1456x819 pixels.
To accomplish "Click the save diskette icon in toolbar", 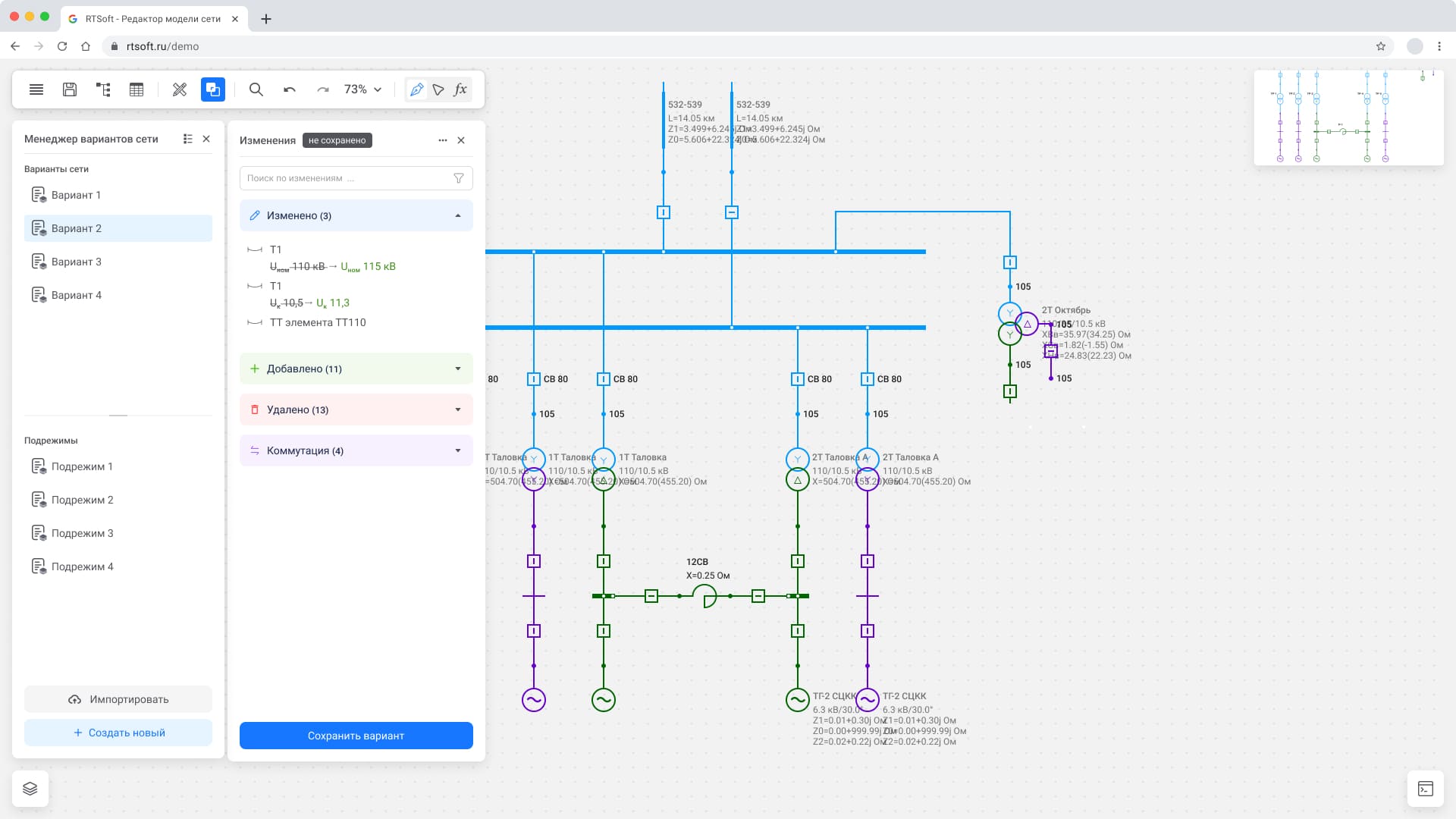I will pos(70,89).
